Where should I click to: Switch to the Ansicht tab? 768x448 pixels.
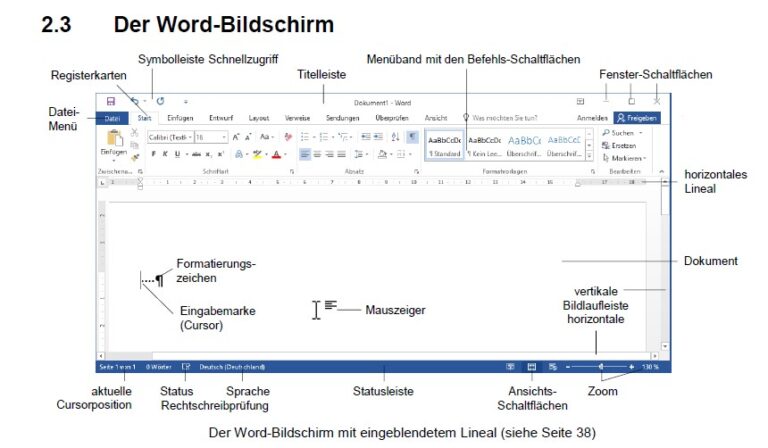pos(436,118)
